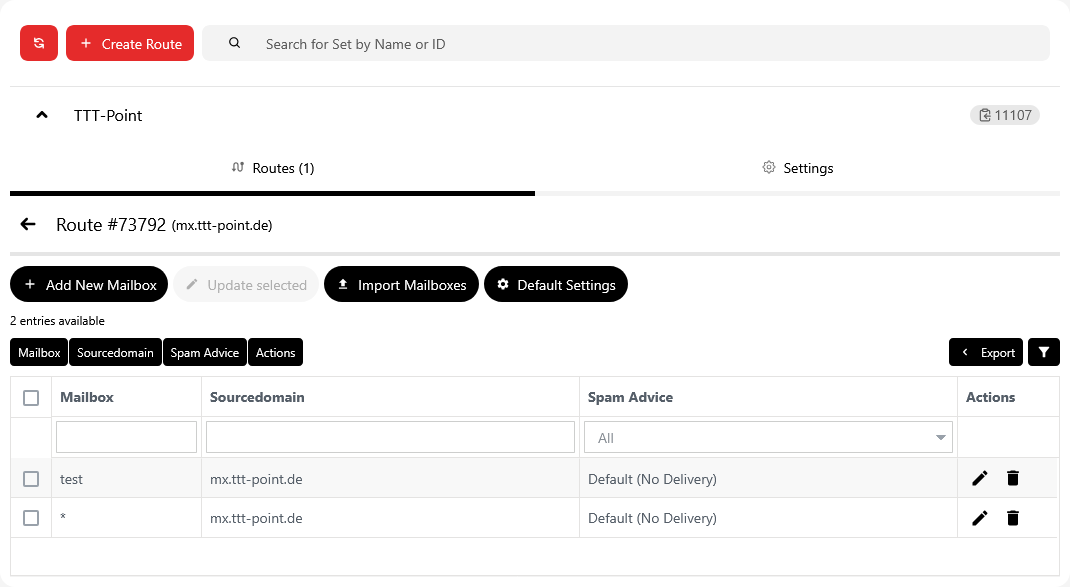Switch to the Settings tab
The image size is (1070, 587).
[797, 168]
